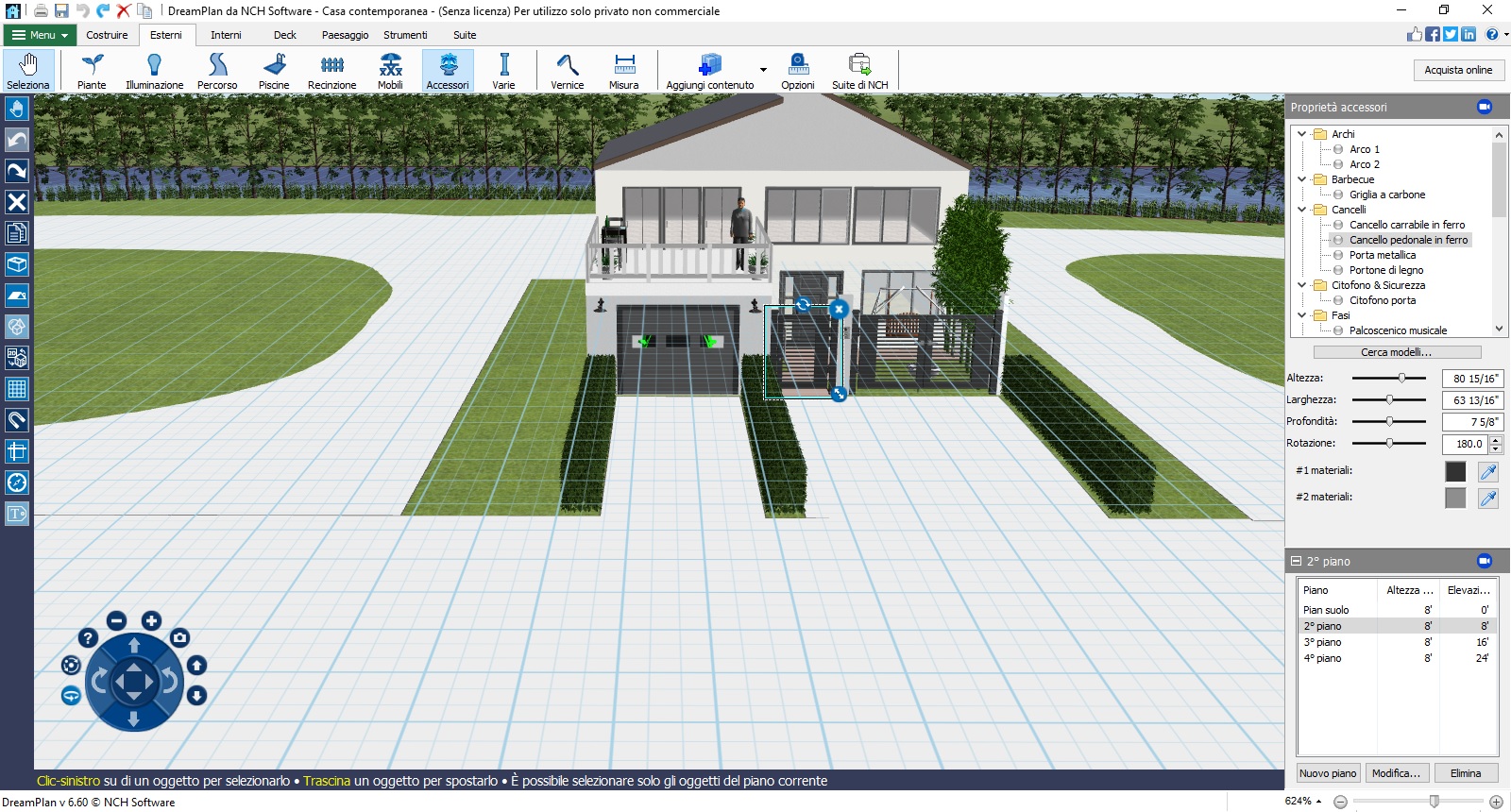This screenshot has width=1511, height=812.
Task: Click Nuovo piano button
Action: tap(1328, 773)
